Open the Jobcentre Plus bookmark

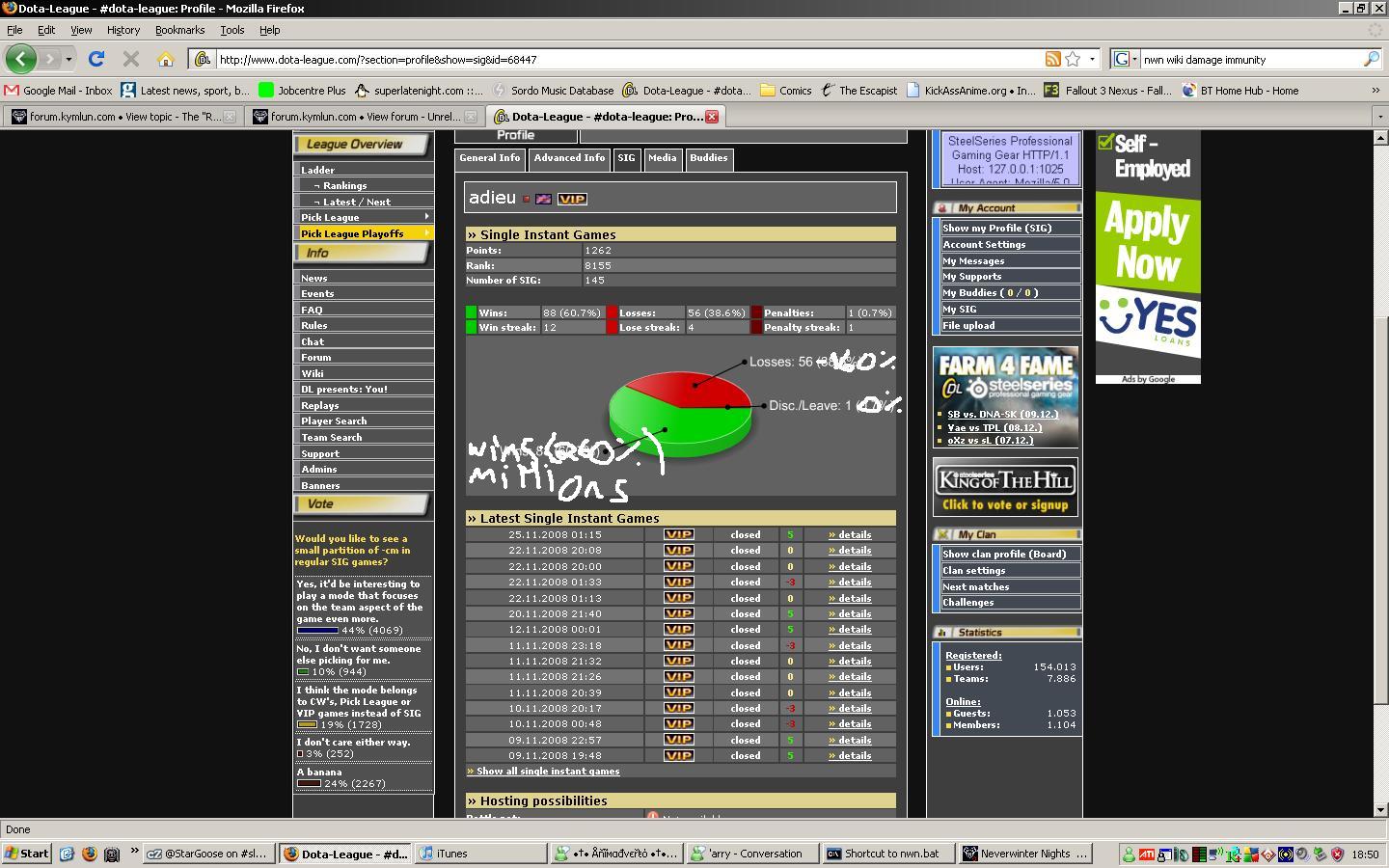pos(302,90)
